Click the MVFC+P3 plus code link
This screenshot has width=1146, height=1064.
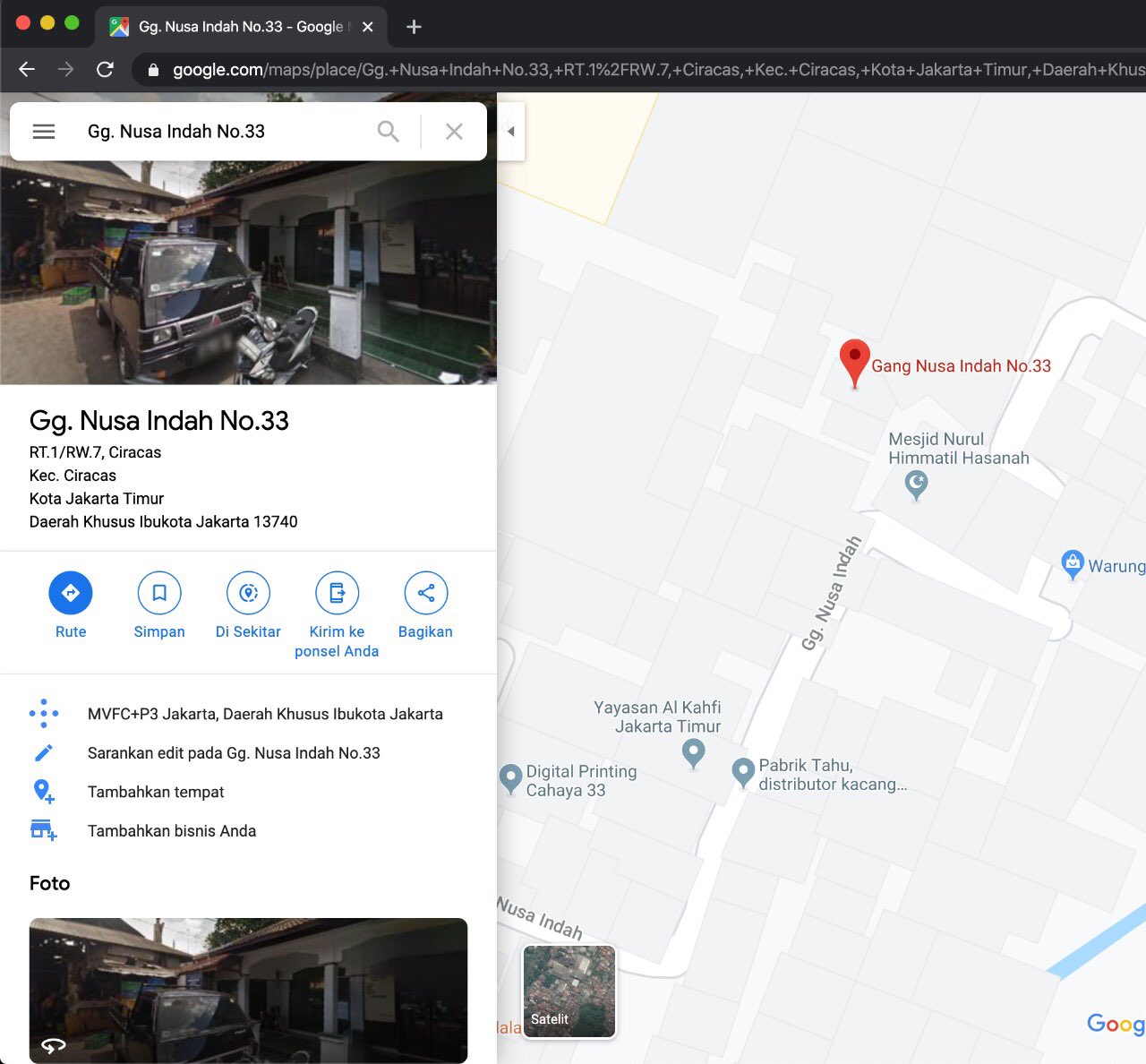[265, 714]
